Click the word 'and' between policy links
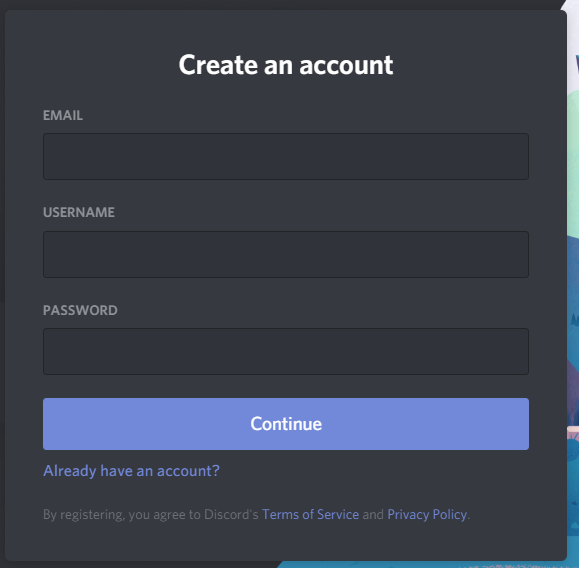 click(x=373, y=514)
